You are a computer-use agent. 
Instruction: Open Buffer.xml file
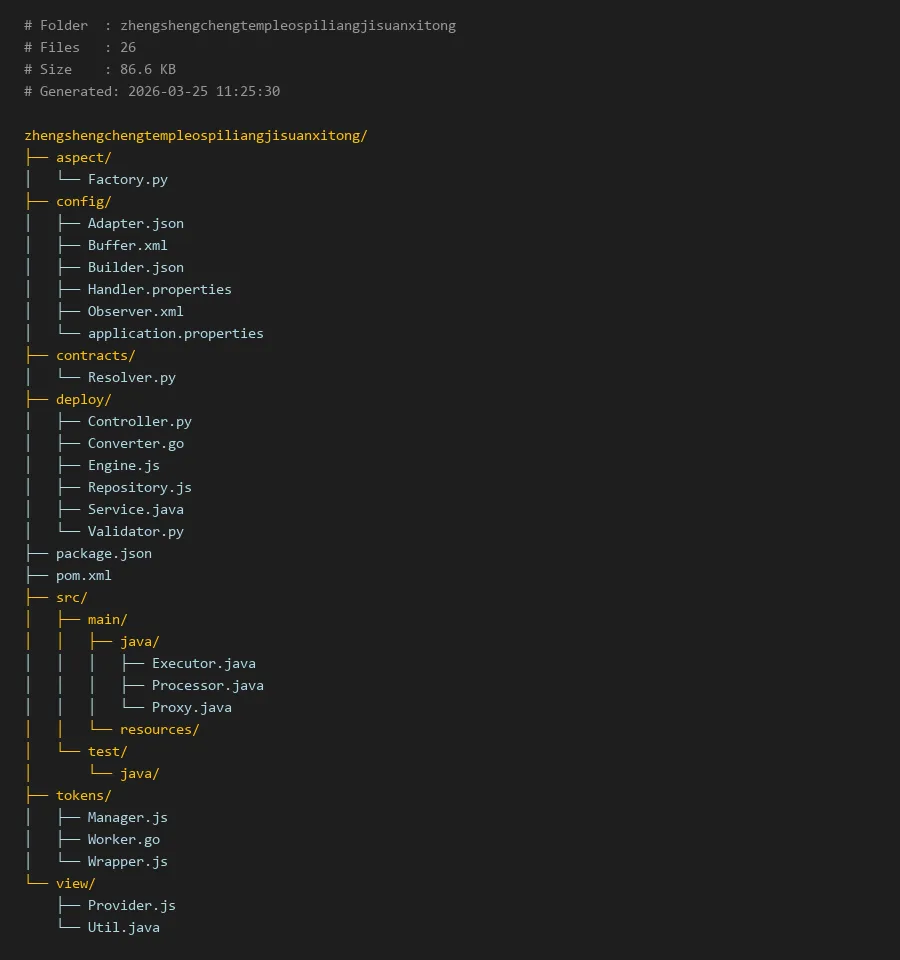click(x=127, y=245)
